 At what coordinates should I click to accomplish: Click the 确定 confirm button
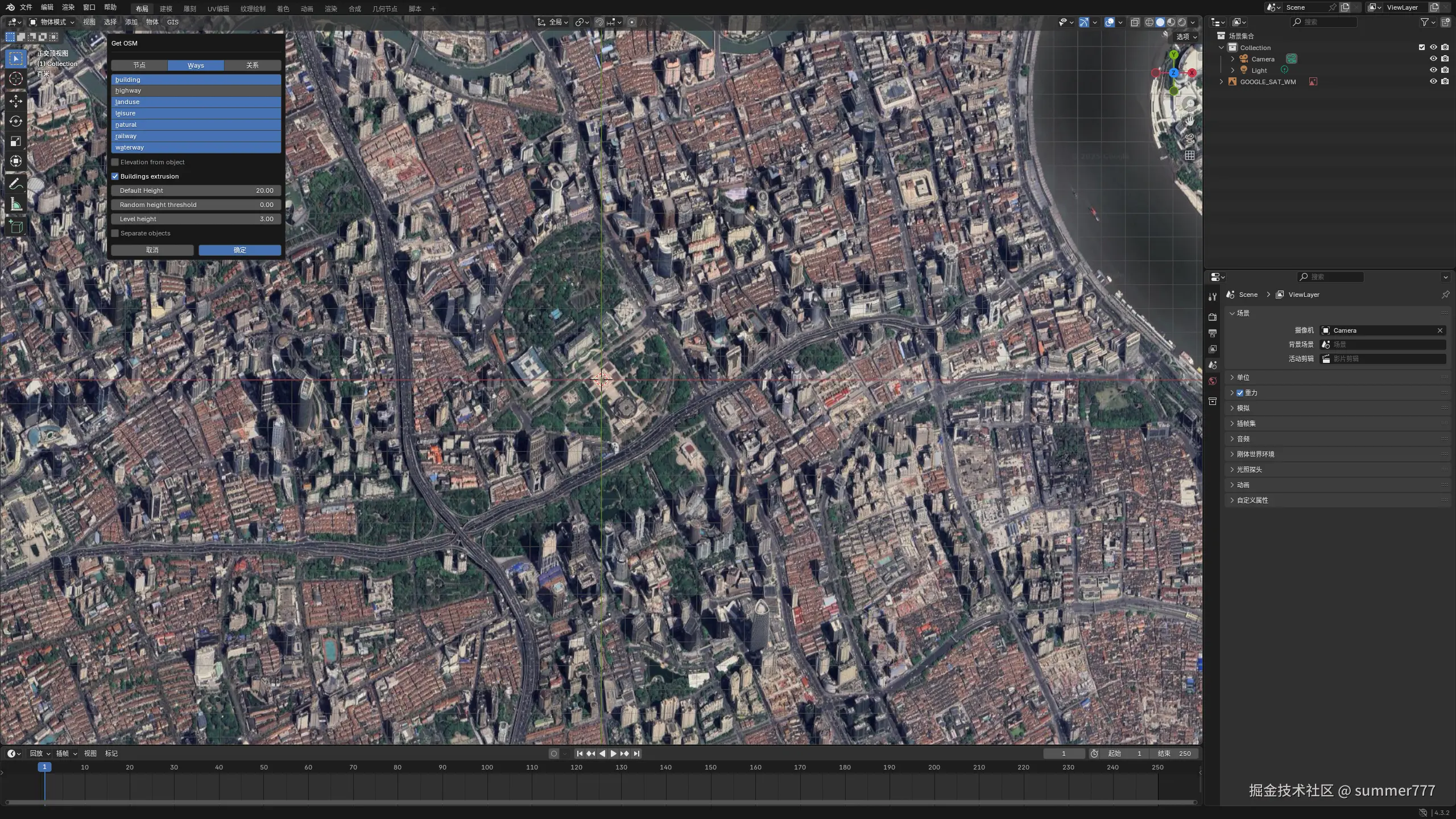(239, 250)
